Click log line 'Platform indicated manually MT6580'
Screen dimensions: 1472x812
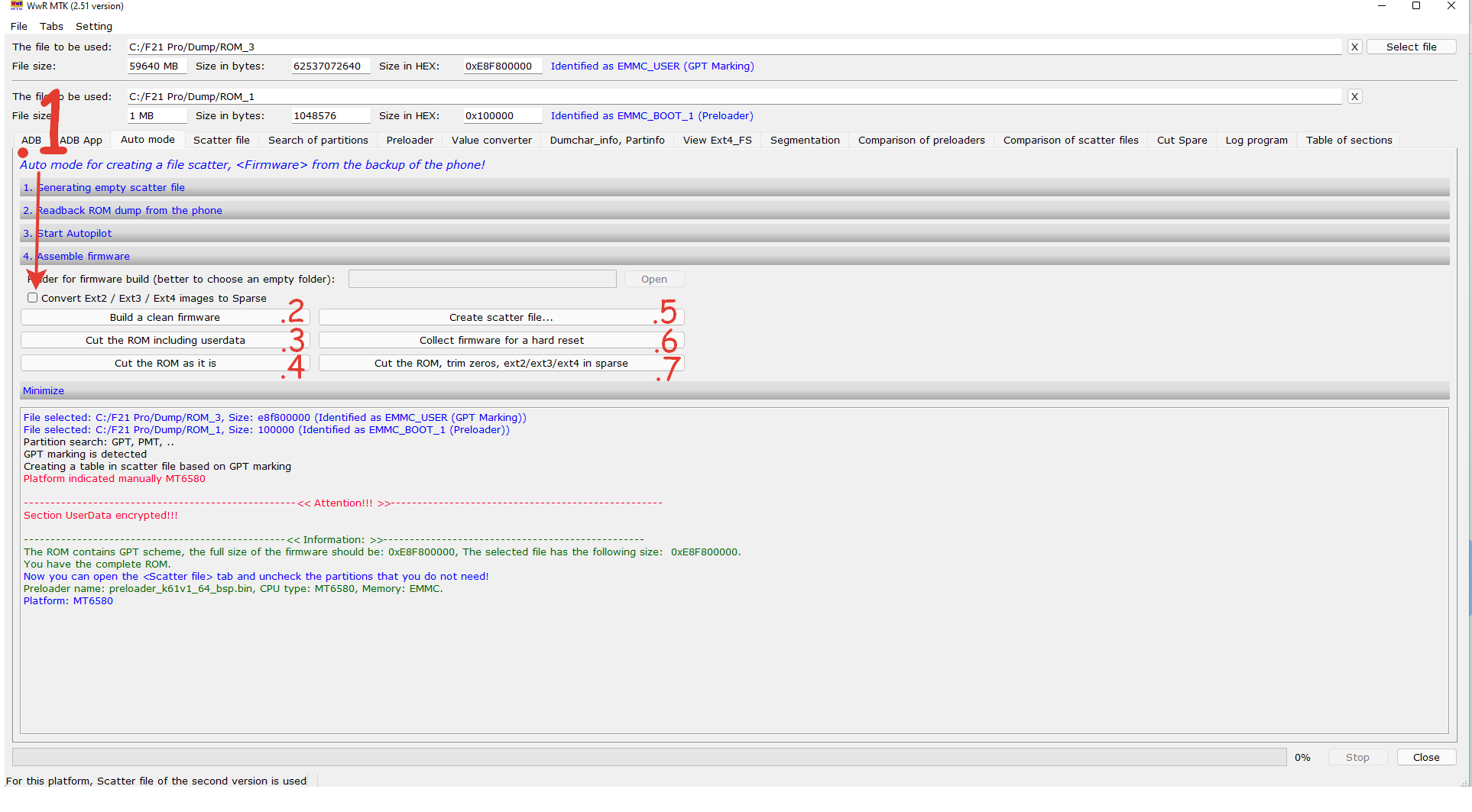114,478
